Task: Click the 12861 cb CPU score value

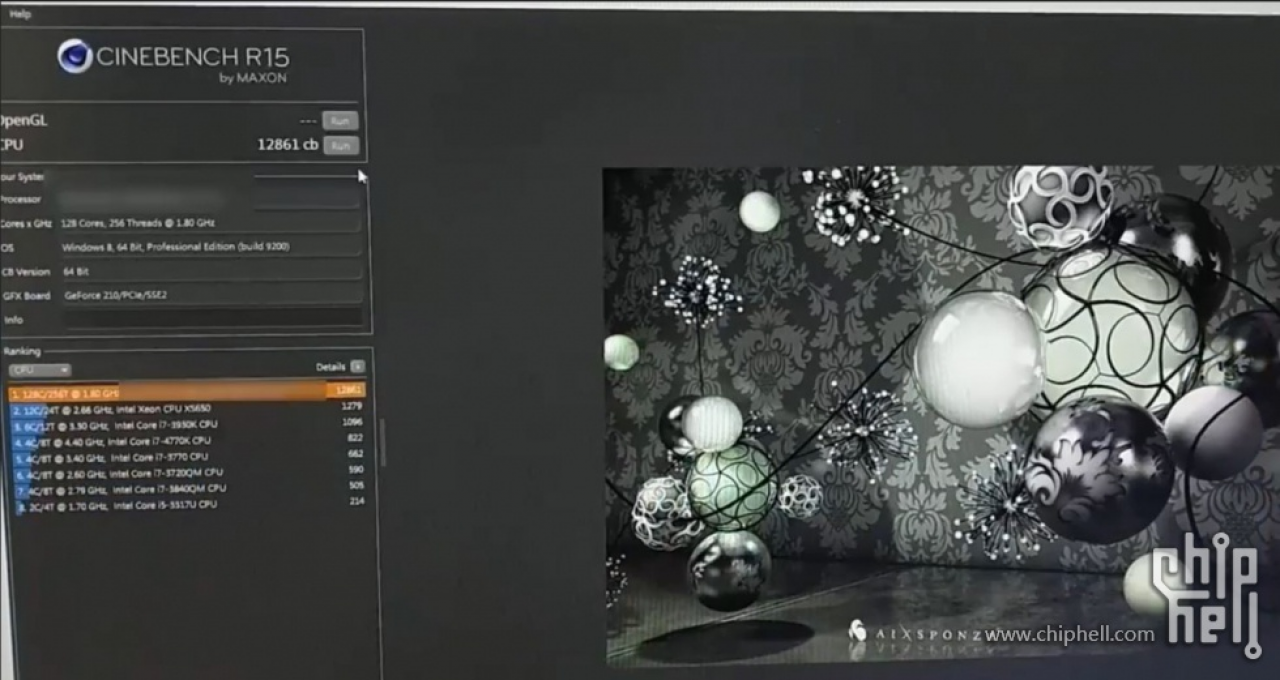Action: pyautogui.click(x=287, y=145)
